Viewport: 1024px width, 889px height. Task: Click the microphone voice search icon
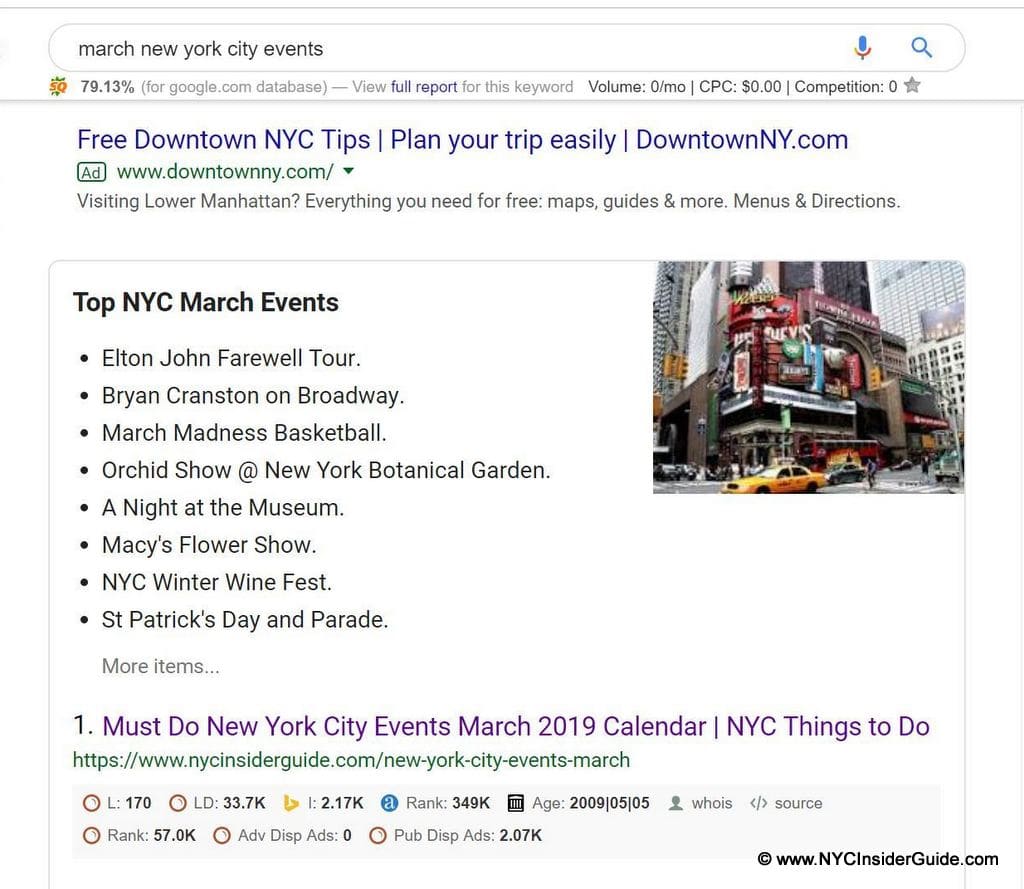click(x=863, y=48)
